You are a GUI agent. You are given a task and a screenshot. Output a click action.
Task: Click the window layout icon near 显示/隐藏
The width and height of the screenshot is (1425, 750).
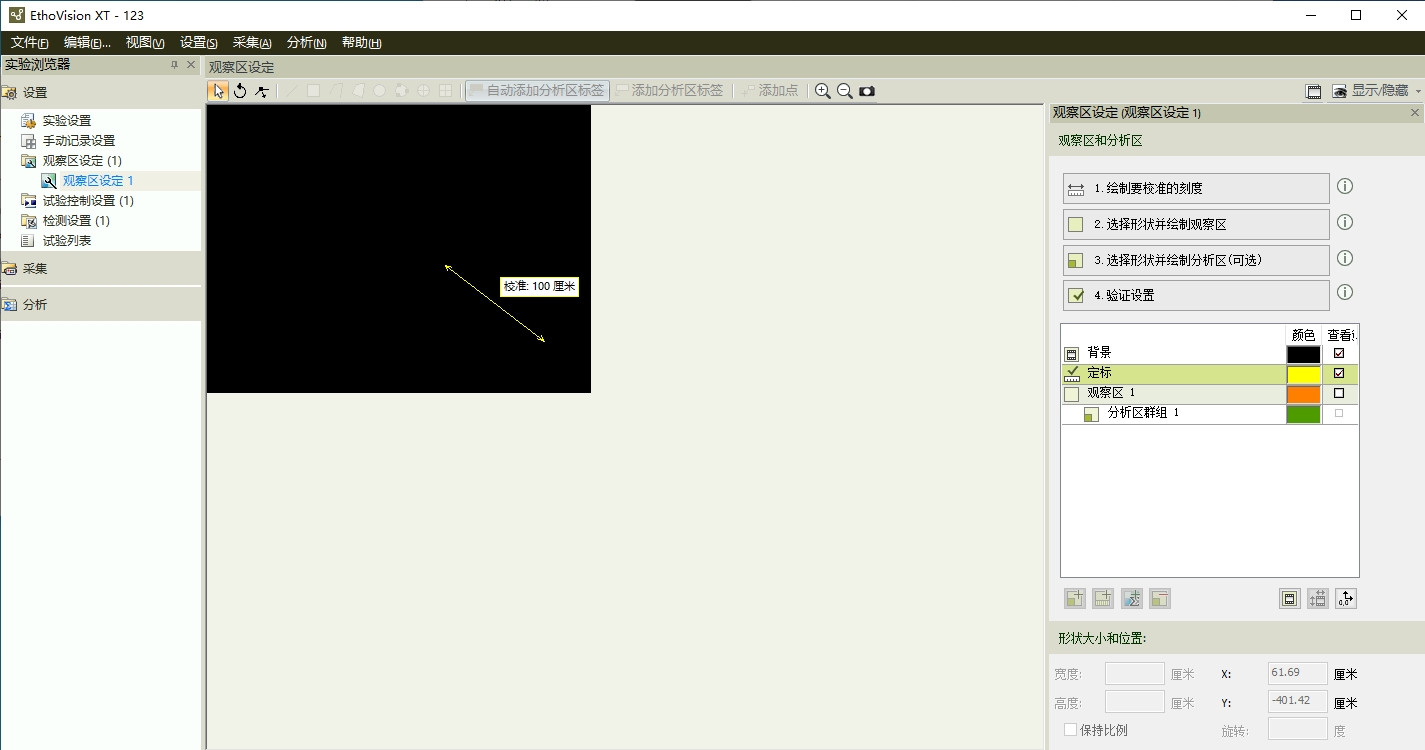tap(1314, 91)
